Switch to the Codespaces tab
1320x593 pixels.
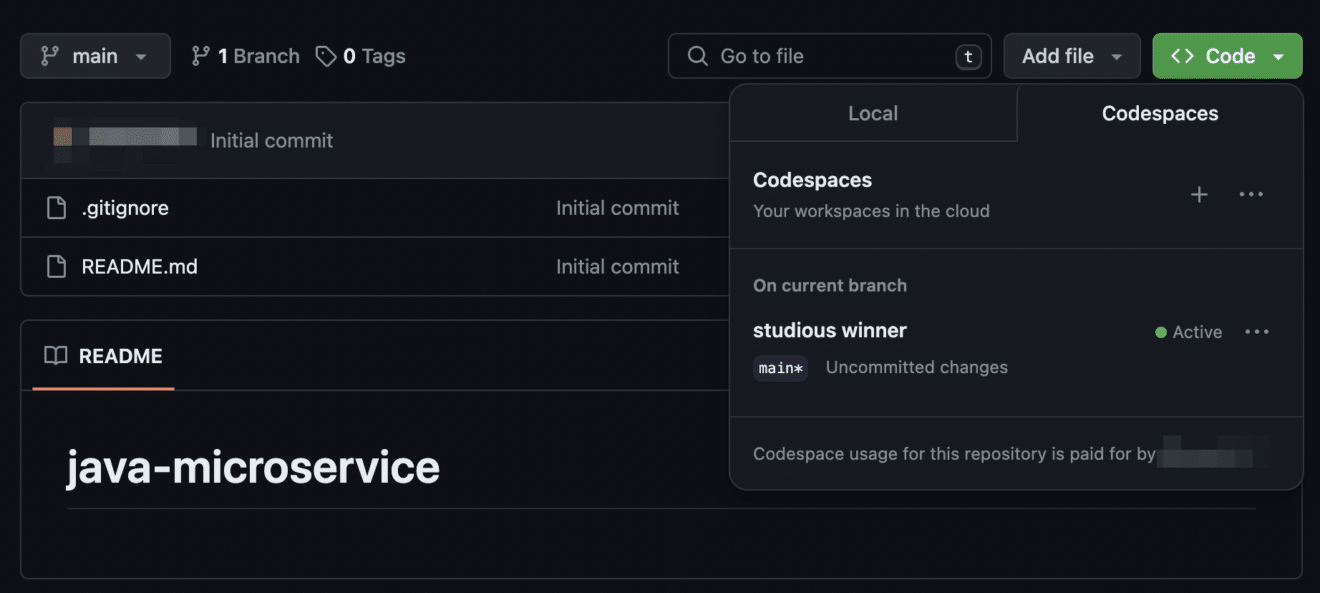click(1159, 113)
